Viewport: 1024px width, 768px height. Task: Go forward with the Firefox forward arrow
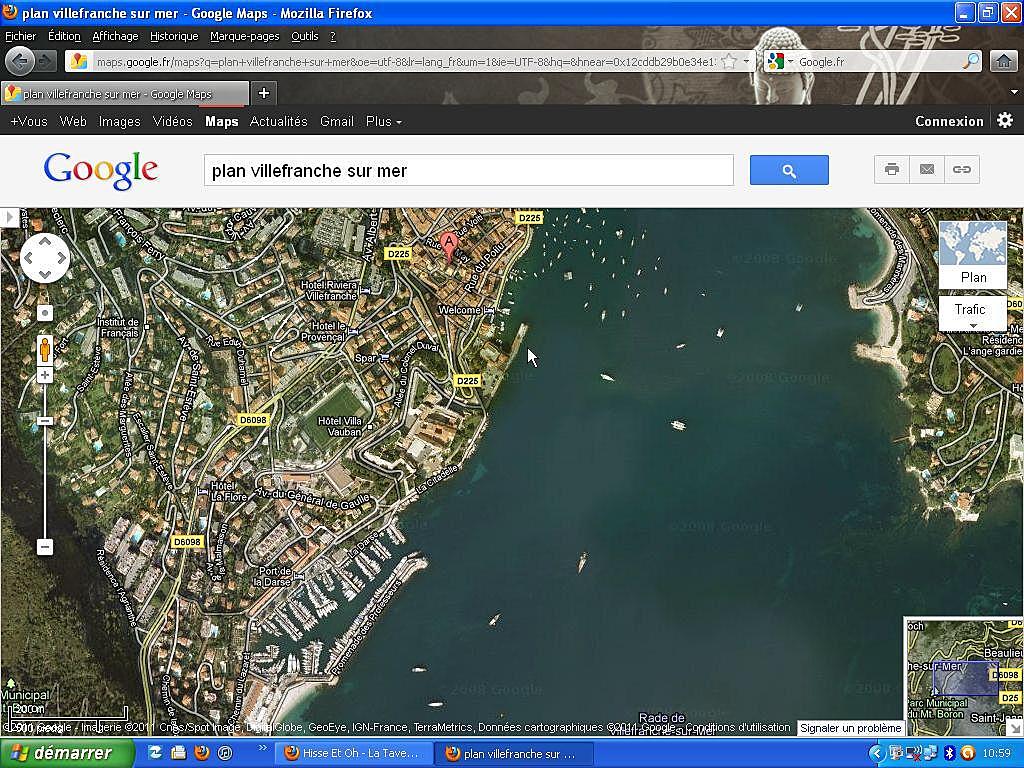(x=46, y=61)
